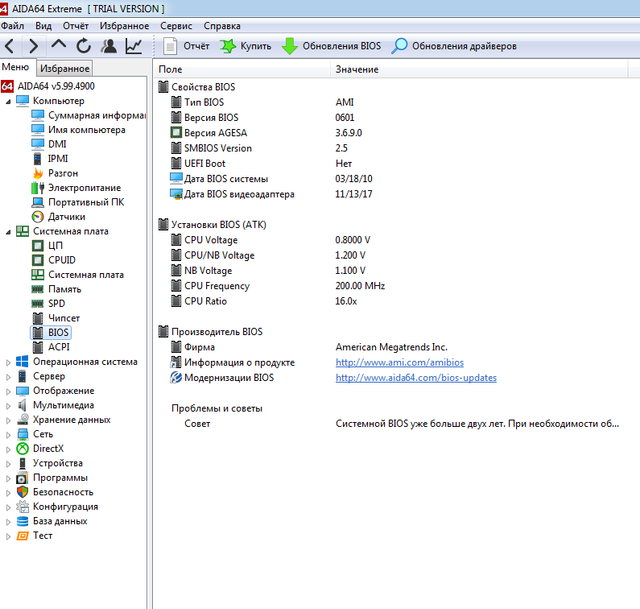Open the graph chart icon in the toolbar
The image size is (640, 609).
point(133,46)
